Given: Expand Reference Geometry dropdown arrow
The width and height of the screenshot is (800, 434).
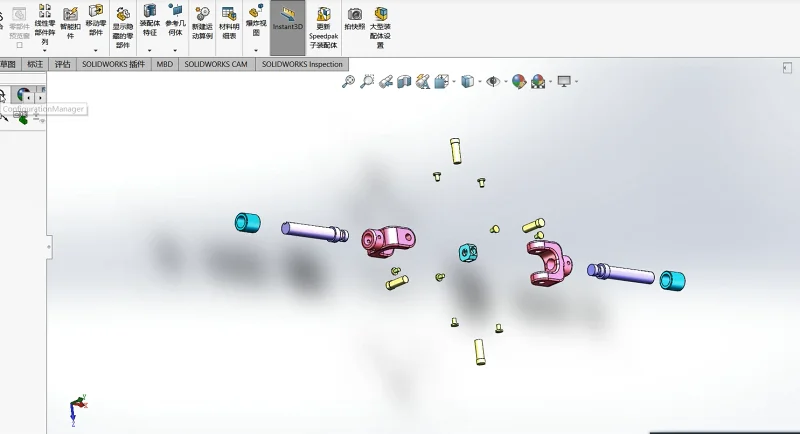Looking at the screenshot, I should pyautogui.click(x=175, y=50).
